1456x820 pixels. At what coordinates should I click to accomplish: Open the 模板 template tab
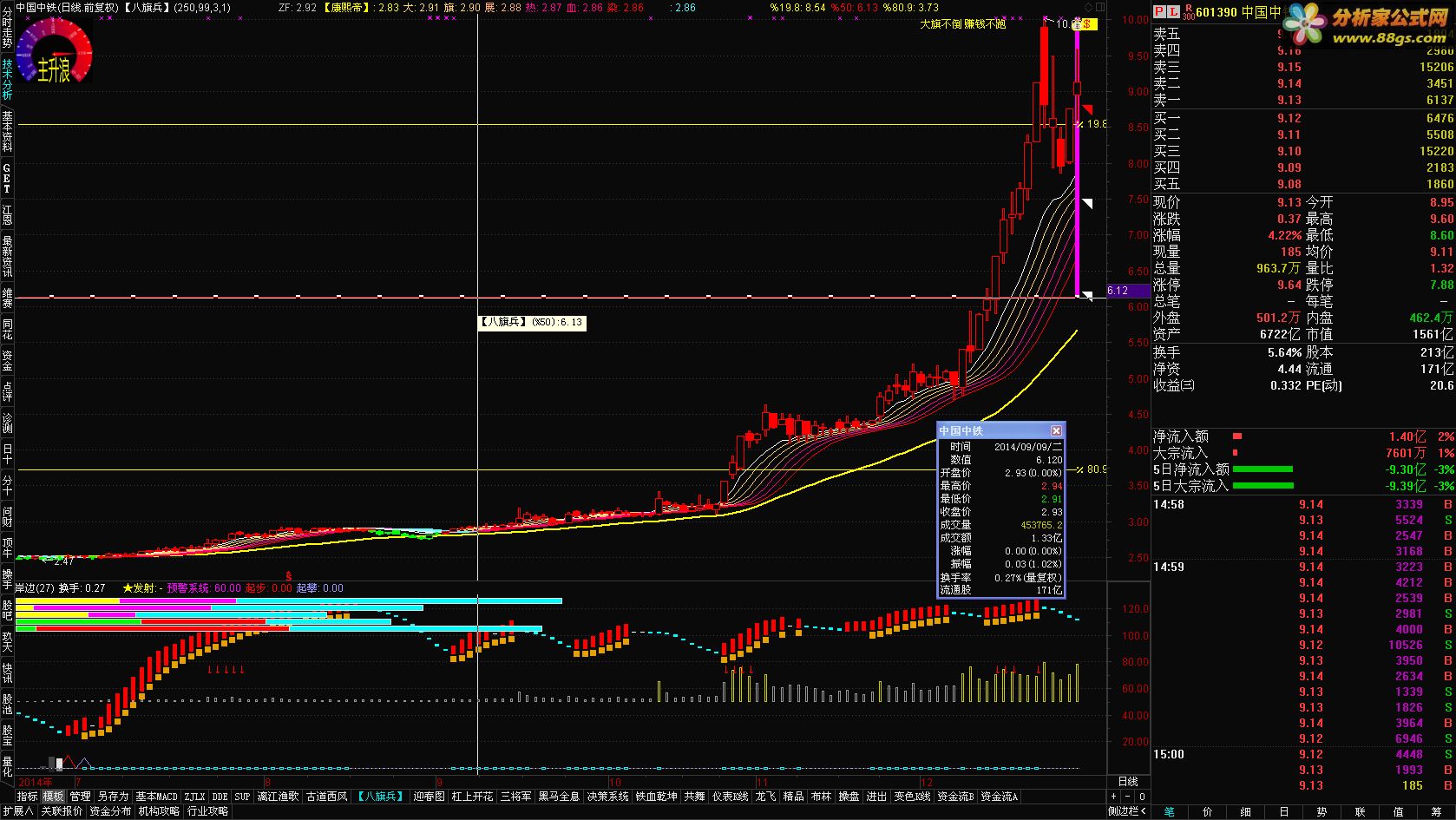click(54, 797)
